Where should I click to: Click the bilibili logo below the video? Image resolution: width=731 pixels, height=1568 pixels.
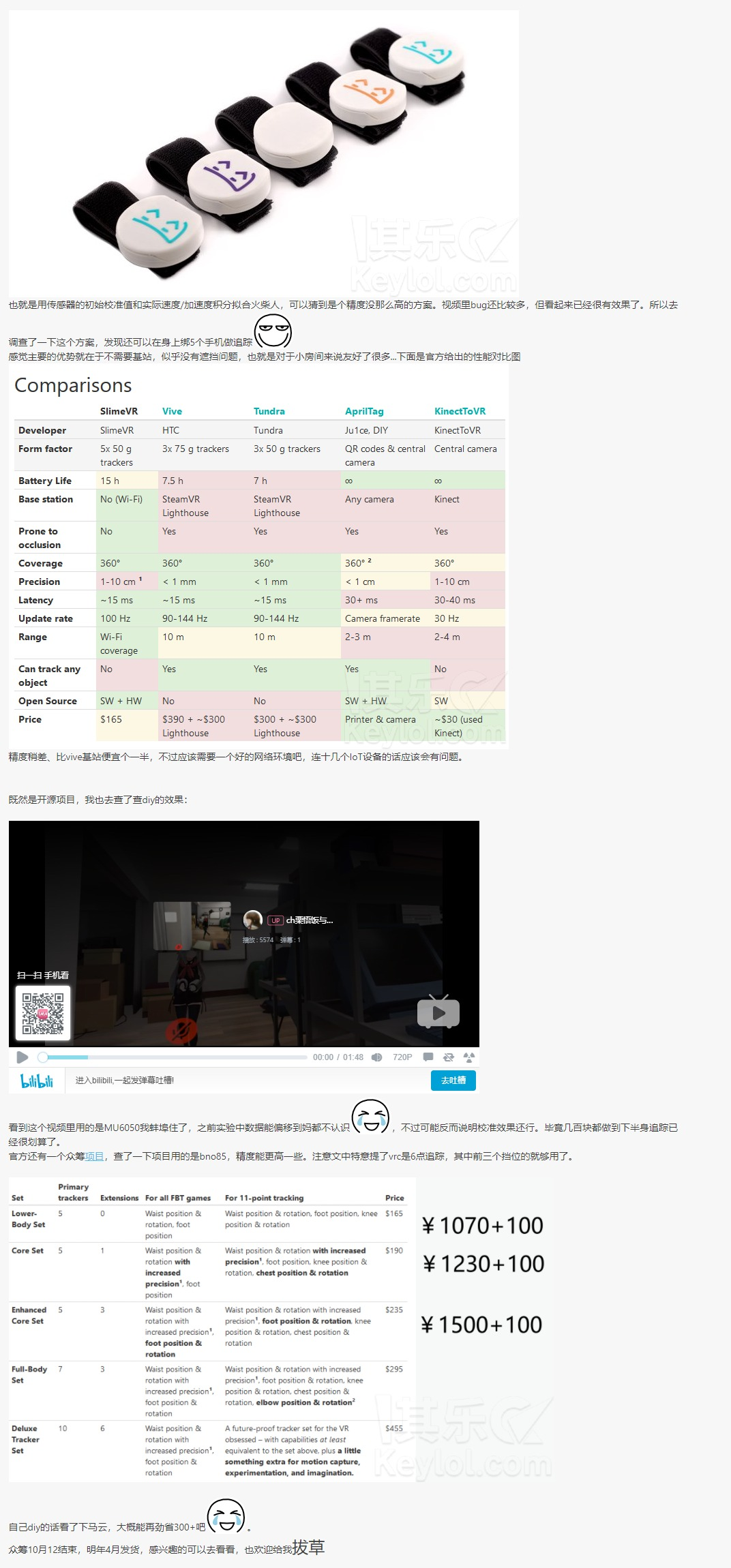click(x=37, y=1081)
